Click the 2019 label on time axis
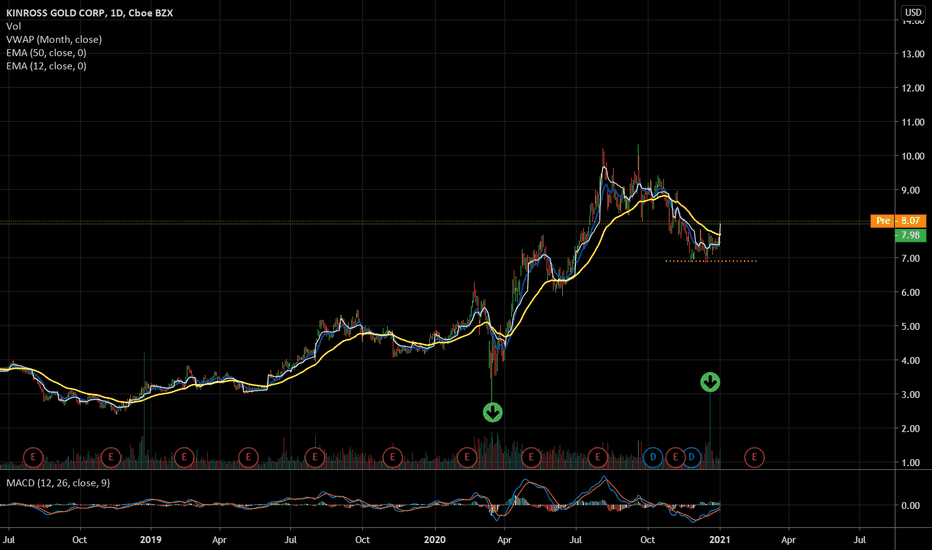The image size is (932, 550). point(151,540)
